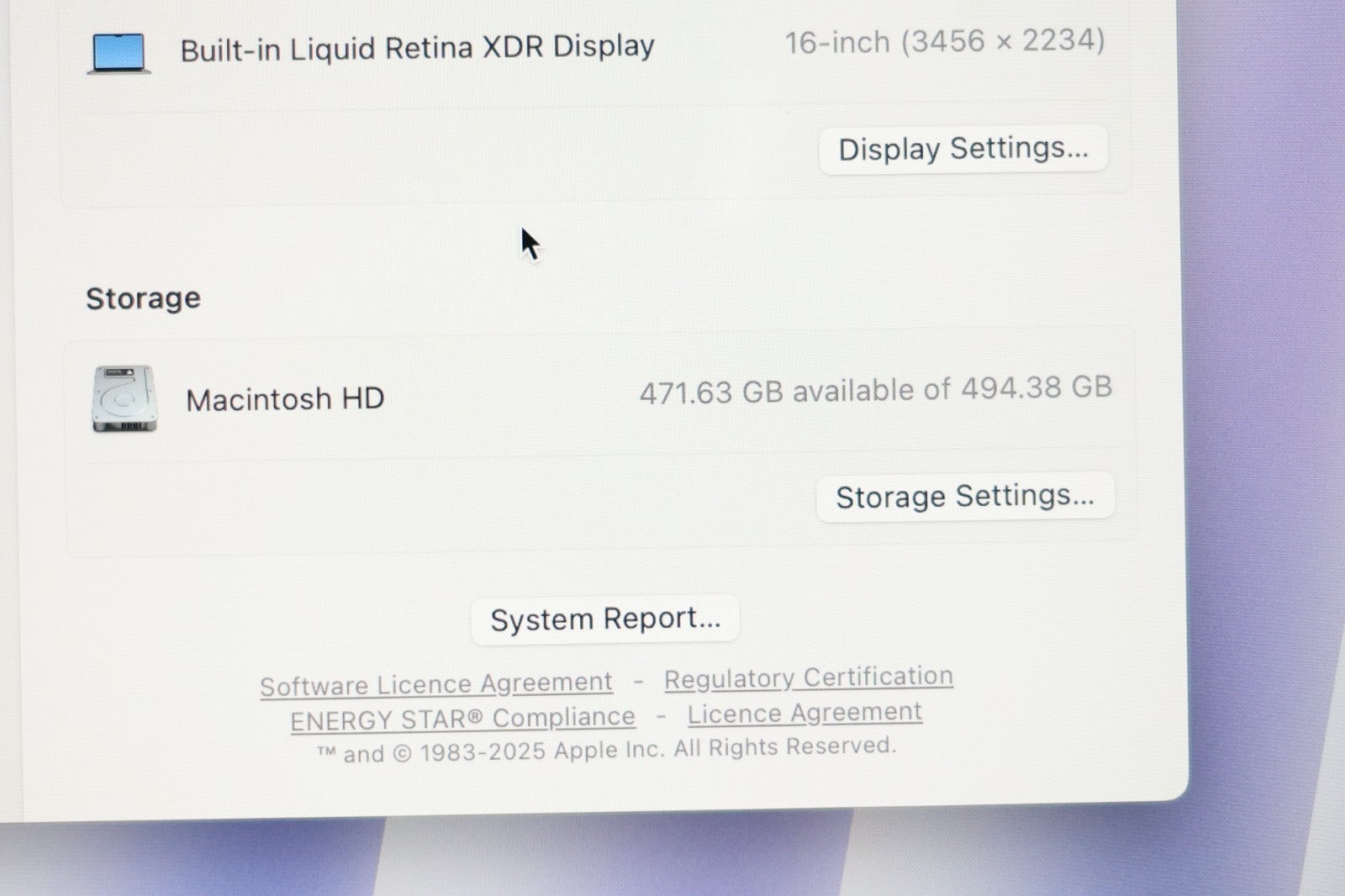Select the Macintosh HD label
Image resolution: width=1345 pixels, height=896 pixels.
click(285, 399)
